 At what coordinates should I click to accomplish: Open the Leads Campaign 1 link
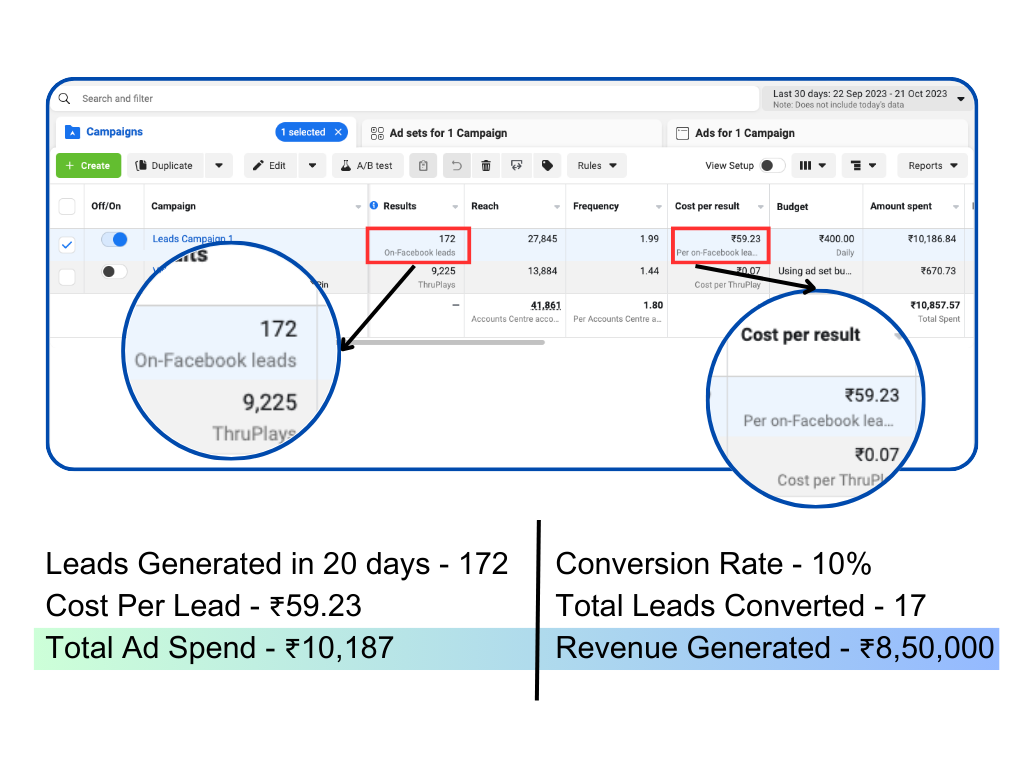click(x=192, y=239)
